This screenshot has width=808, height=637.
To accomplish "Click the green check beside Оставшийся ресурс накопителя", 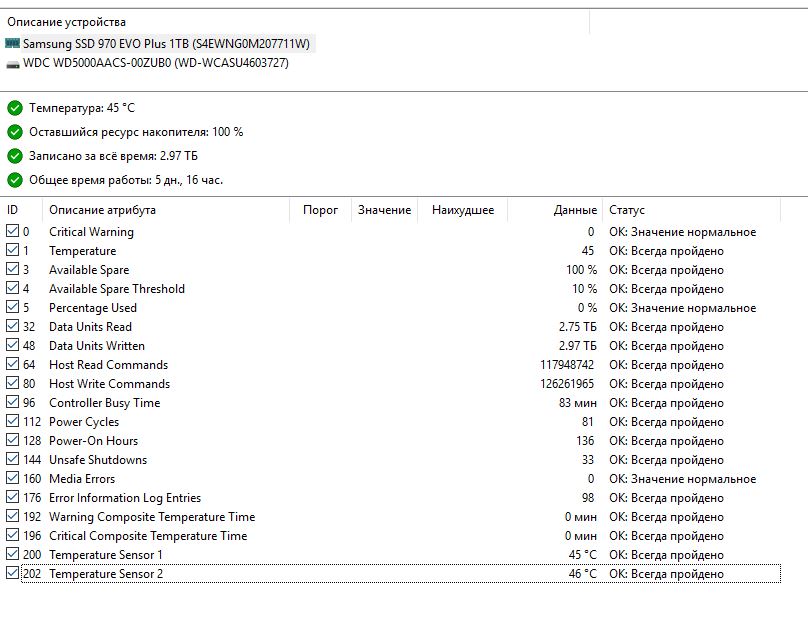I will click(15, 132).
